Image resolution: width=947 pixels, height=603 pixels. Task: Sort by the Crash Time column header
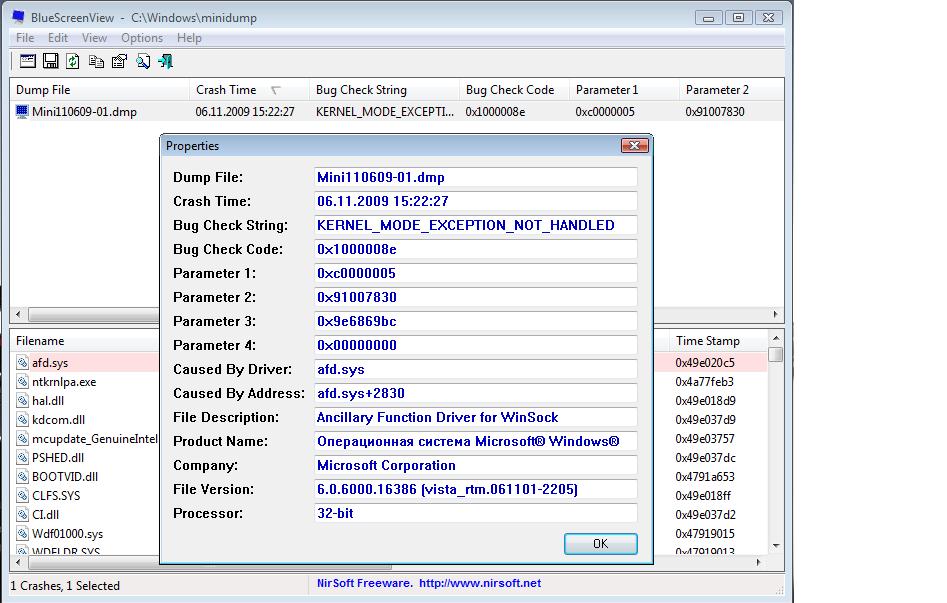[x=249, y=90]
